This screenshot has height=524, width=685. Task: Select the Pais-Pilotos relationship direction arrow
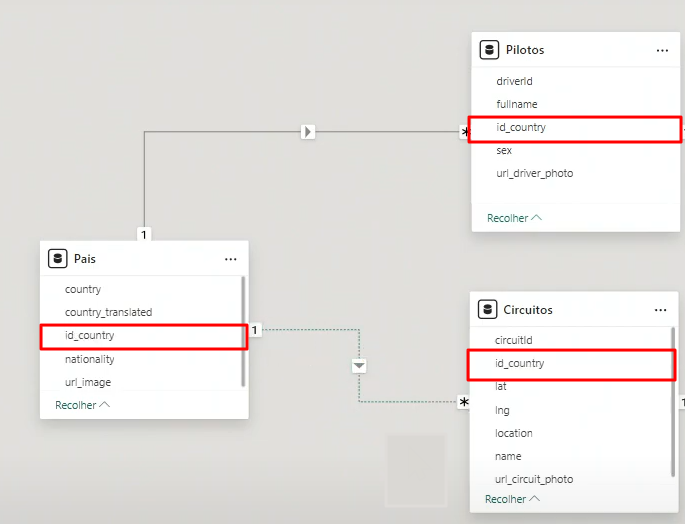[x=308, y=131]
